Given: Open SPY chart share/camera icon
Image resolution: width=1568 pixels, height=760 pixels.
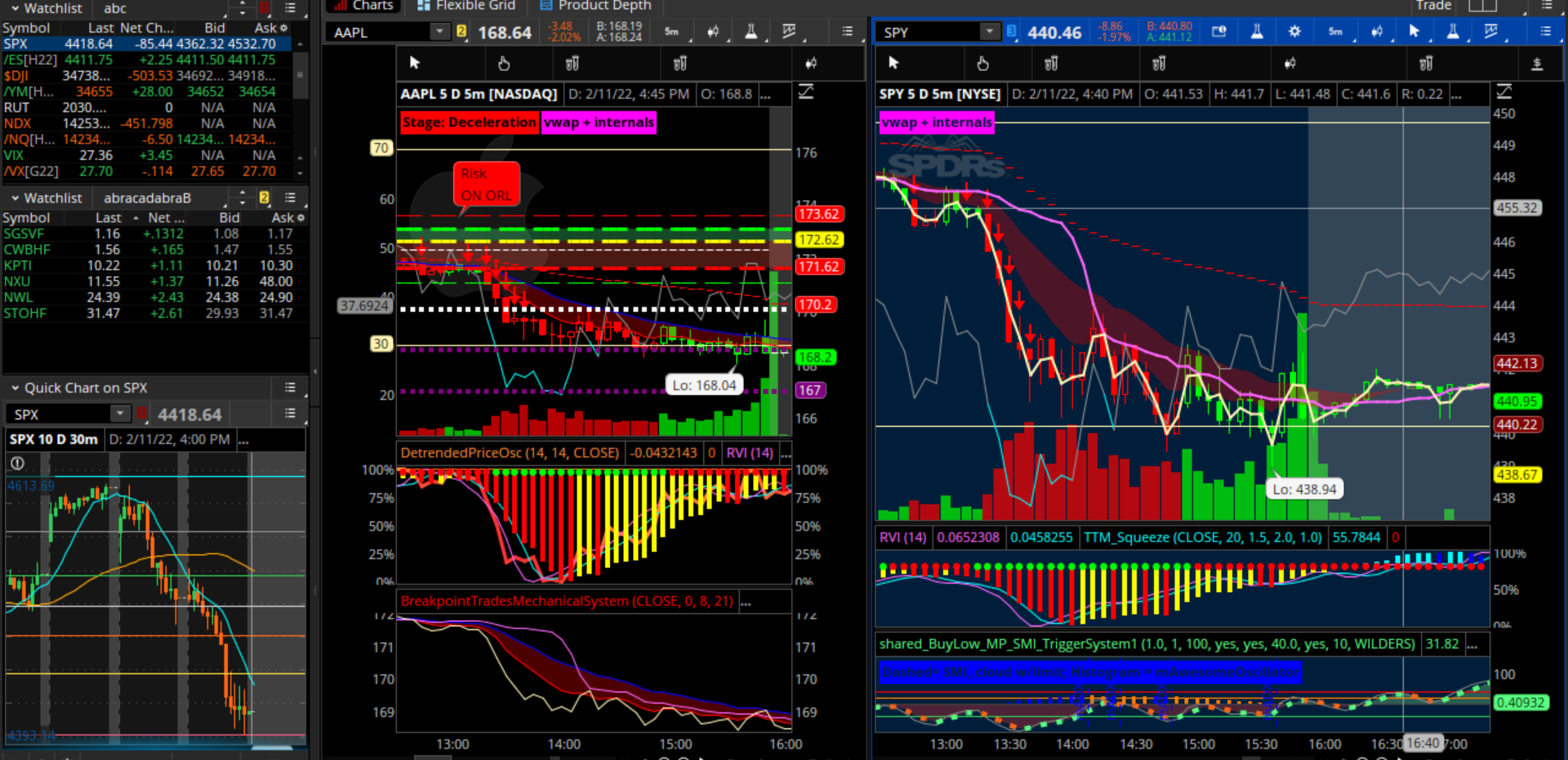Looking at the screenshot, I should coord(1219,32).
